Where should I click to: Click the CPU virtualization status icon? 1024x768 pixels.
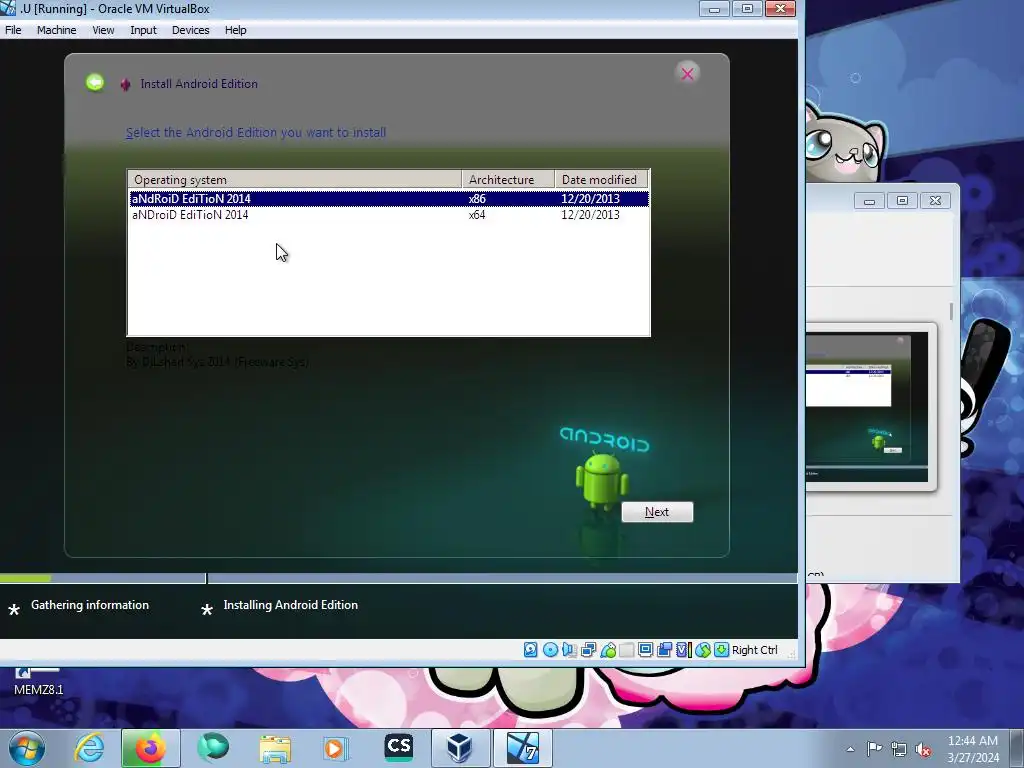click(684, 650)
